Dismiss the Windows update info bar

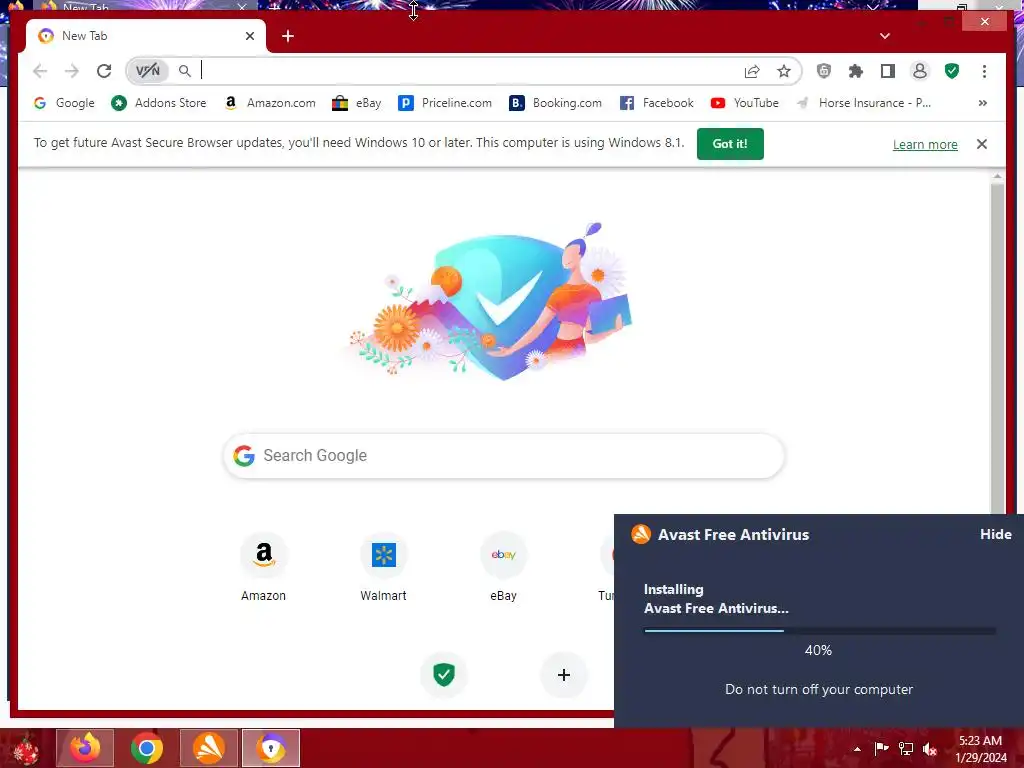(982, 144)
